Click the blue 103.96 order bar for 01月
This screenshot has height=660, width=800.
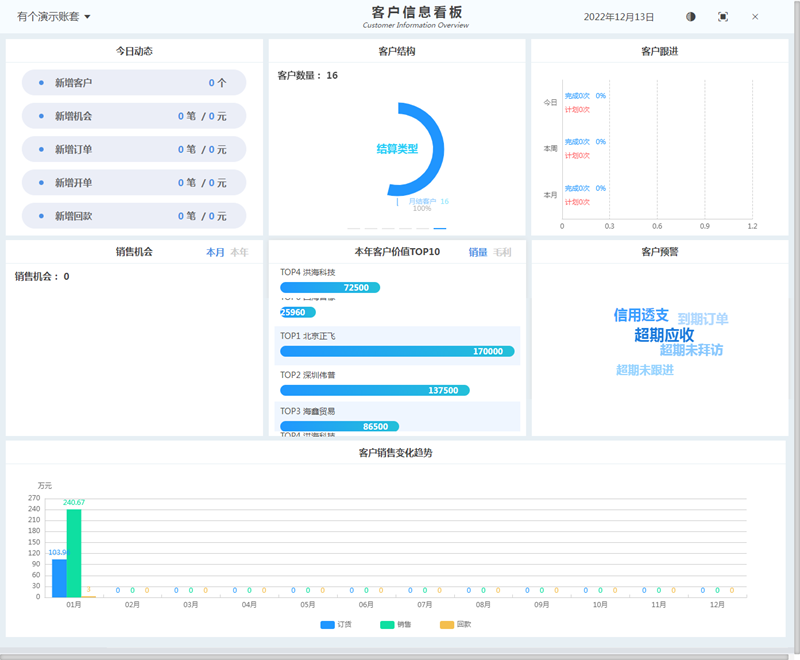click(x=59, y=578)
